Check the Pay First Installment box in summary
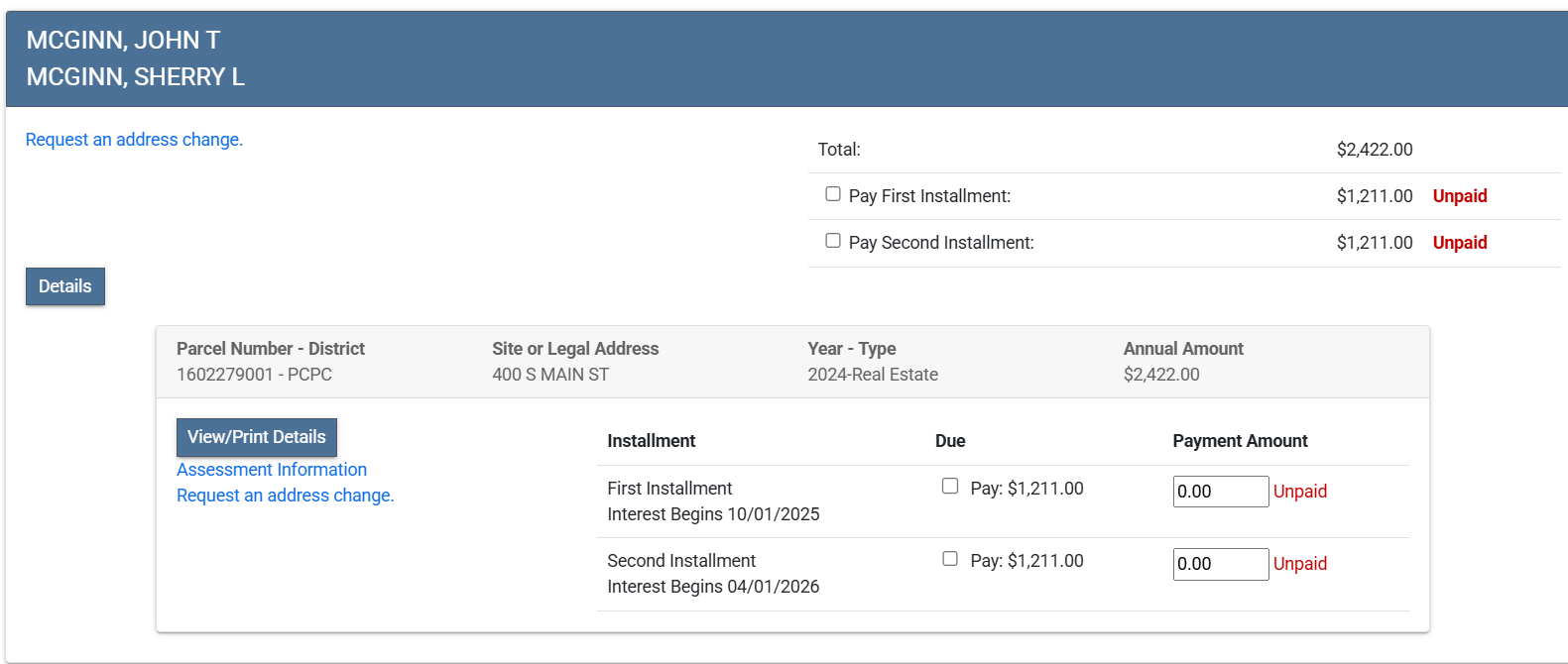 (833, 194)
